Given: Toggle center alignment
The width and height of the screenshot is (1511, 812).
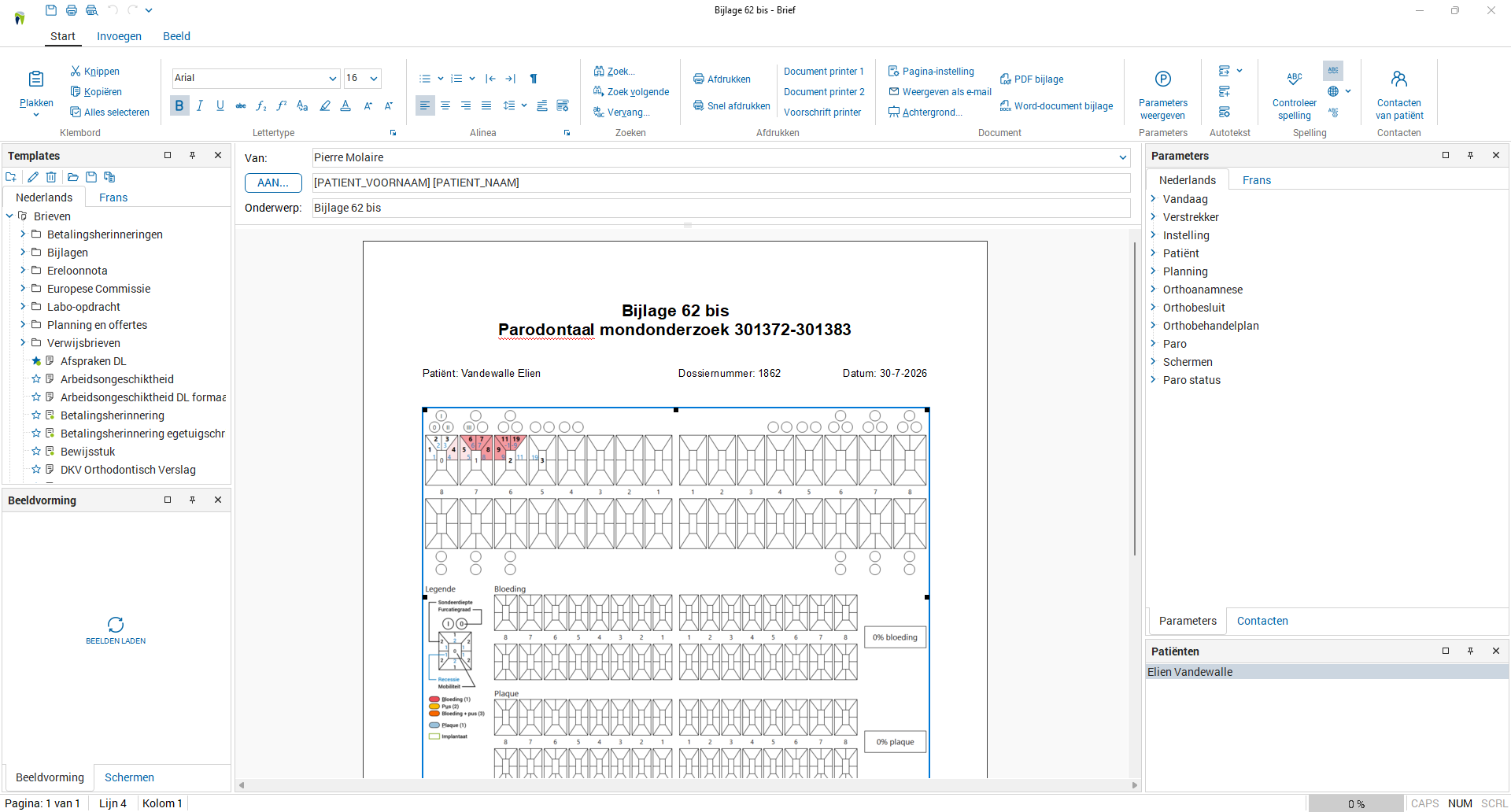Looking at the screenshot, I should 445,105.
